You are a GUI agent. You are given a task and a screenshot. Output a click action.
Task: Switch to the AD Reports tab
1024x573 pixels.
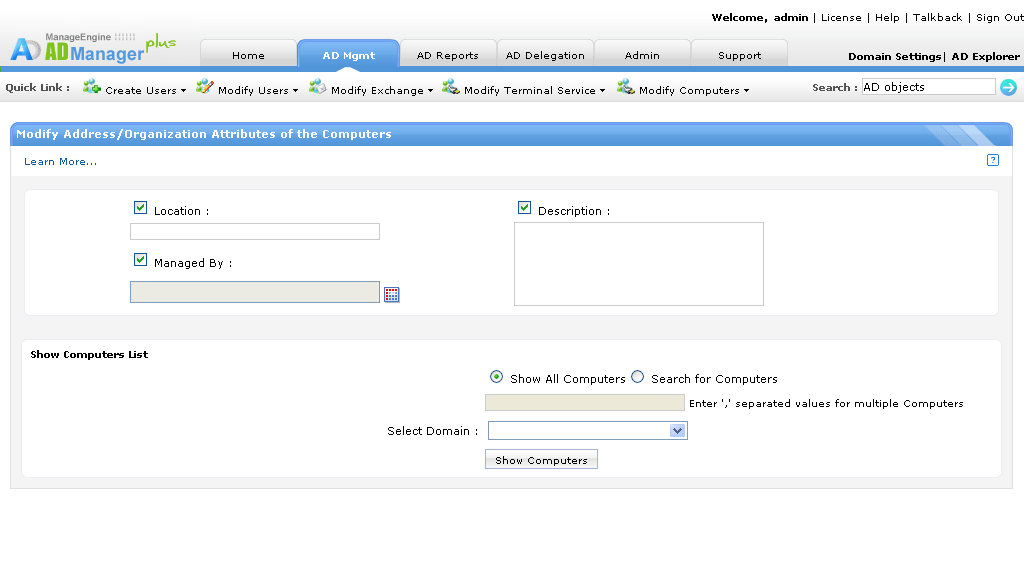(447, 55)
